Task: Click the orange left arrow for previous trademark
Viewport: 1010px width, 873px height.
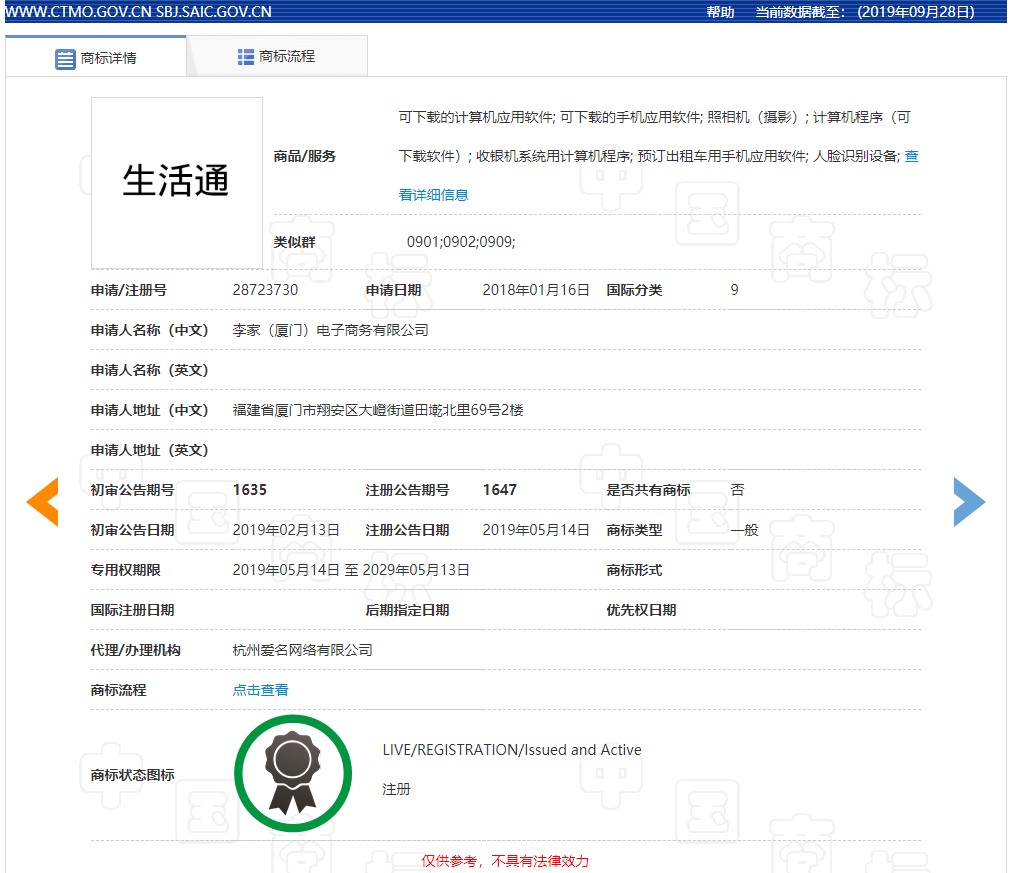Action: (x=42, y=502)
